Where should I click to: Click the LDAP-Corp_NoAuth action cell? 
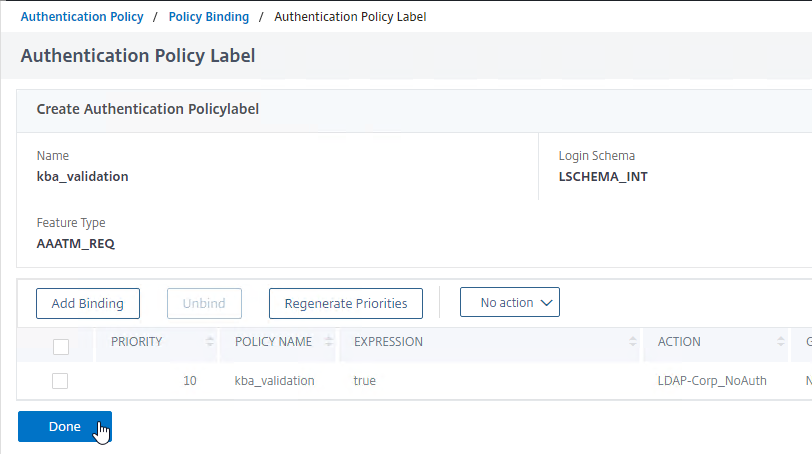coord(712,380)
